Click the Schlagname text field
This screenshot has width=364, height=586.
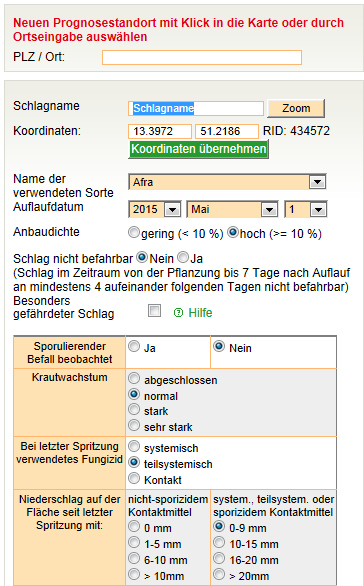click(x=196, y=108)
